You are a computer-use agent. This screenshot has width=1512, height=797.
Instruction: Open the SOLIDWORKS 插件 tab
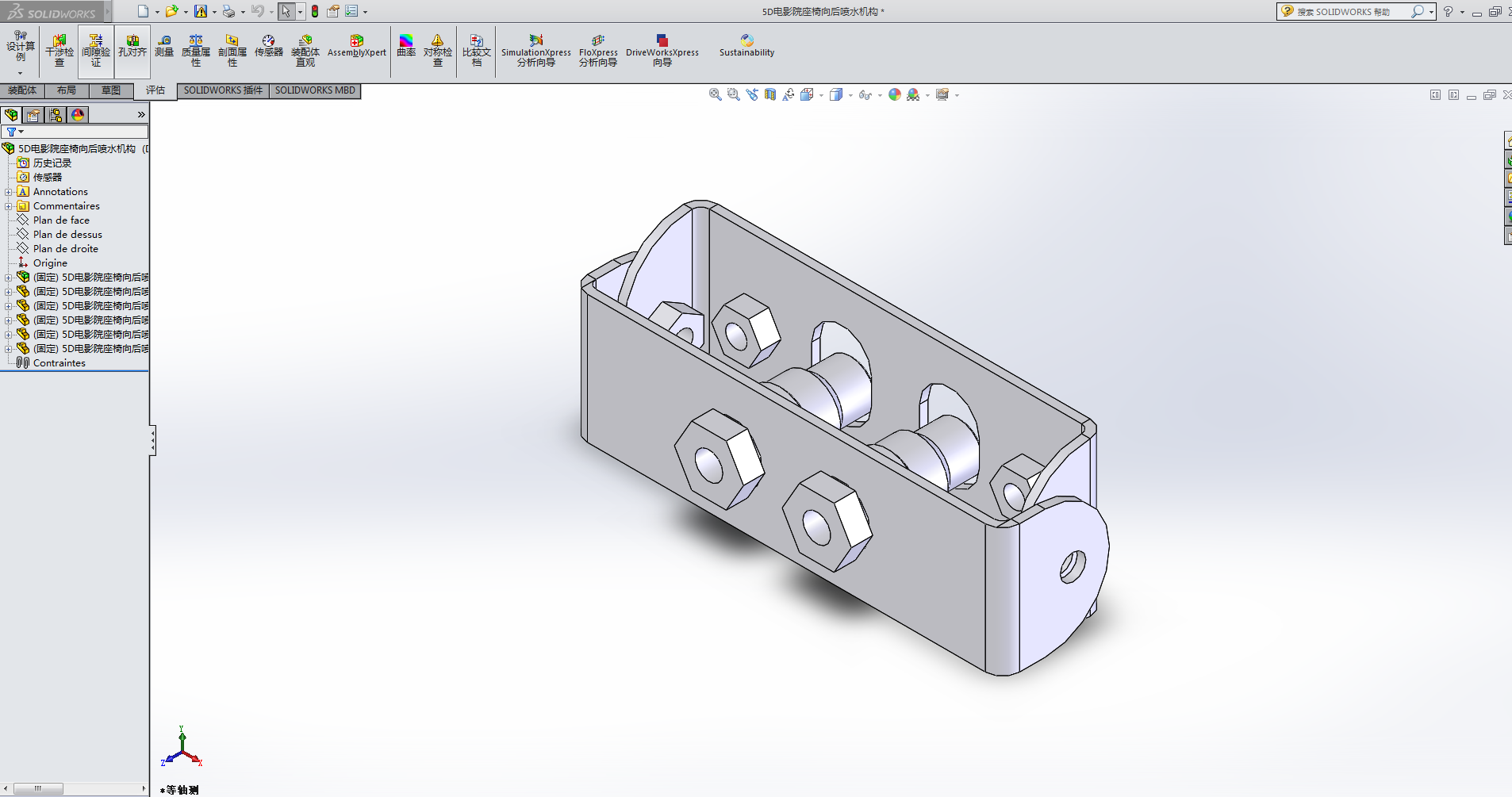tap(223, 90)
